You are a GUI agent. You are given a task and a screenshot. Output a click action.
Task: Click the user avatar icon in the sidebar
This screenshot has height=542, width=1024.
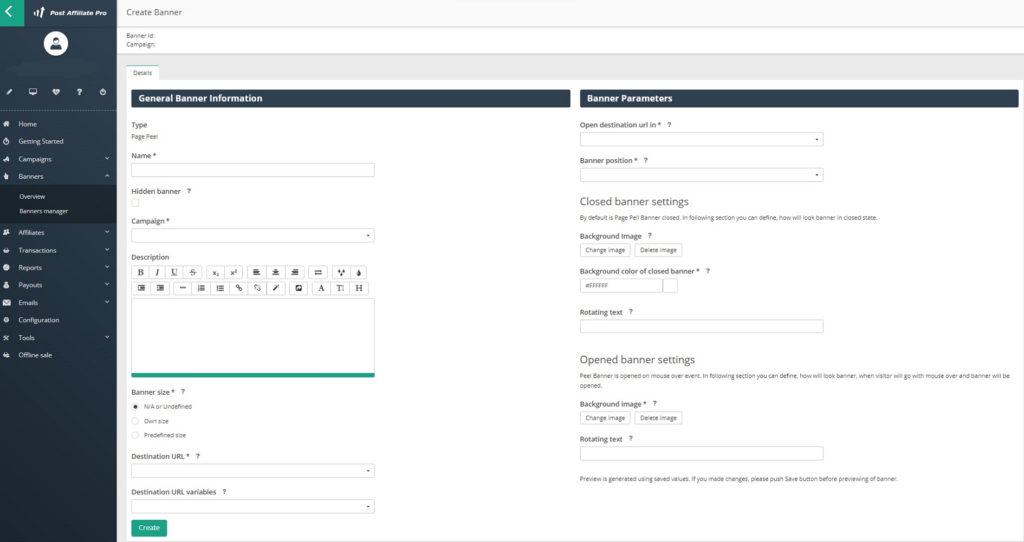tap(57, 43)
